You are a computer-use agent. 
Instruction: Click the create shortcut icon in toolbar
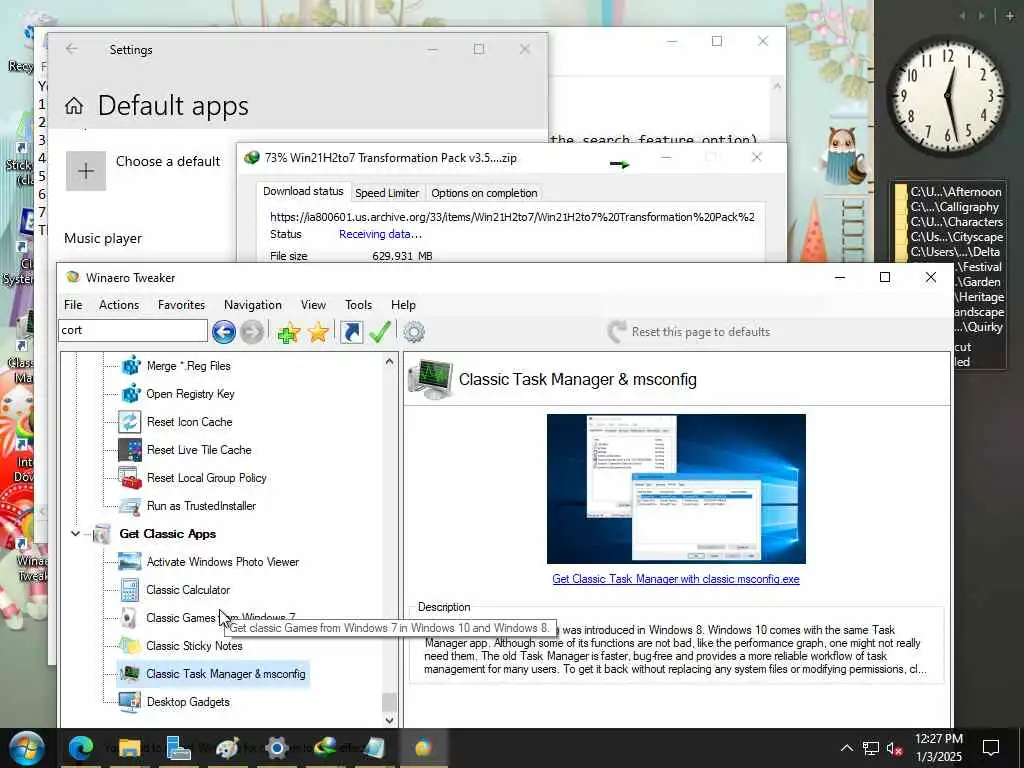point(351,332)
